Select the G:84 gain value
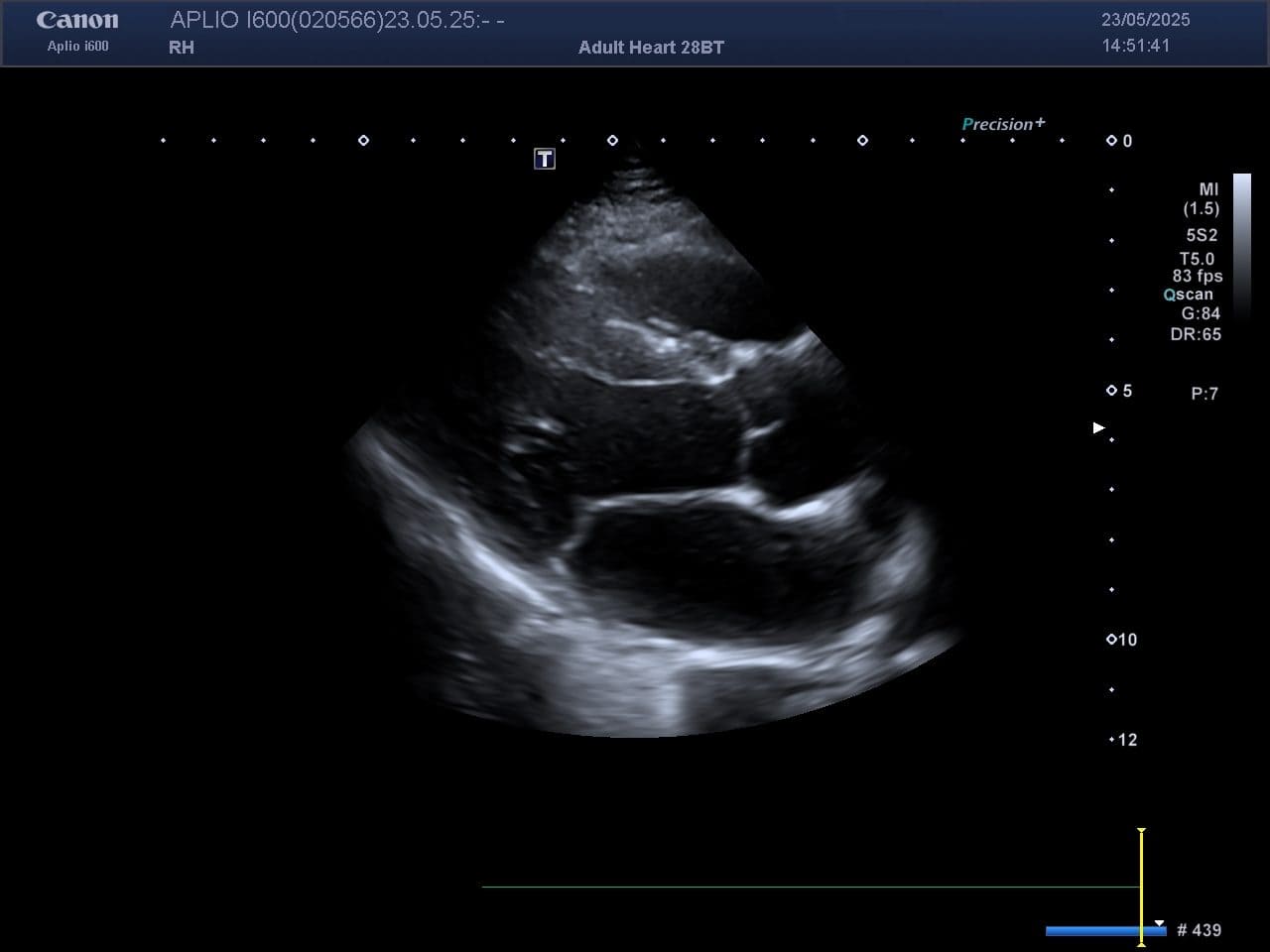1270x952 pixels. [x=1201, y=313]
